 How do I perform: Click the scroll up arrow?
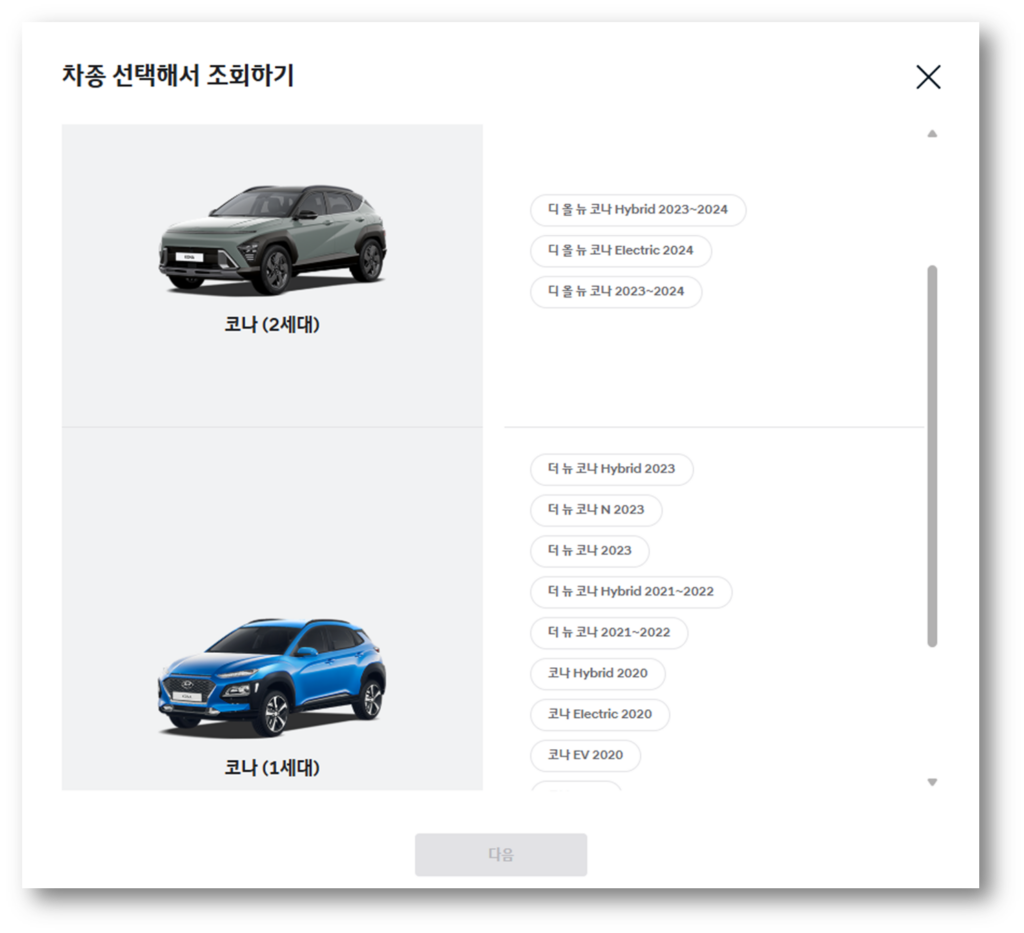(933, 134)
